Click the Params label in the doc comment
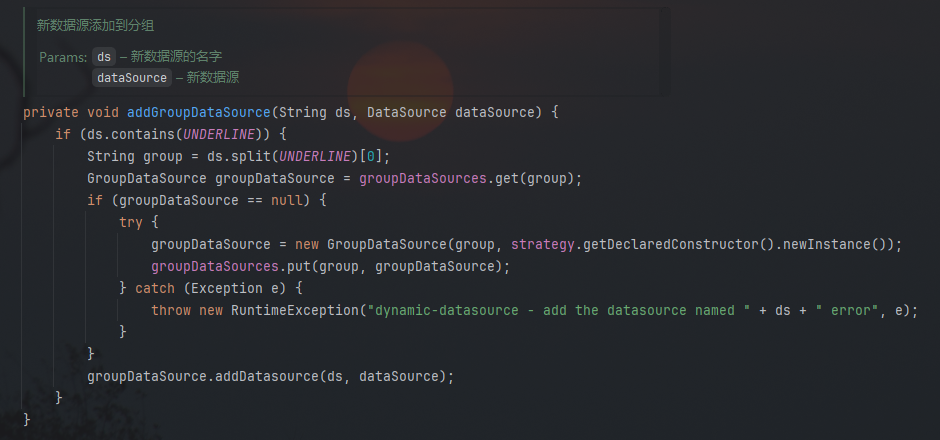Screen dimensions: 940x440 (63, 57)
